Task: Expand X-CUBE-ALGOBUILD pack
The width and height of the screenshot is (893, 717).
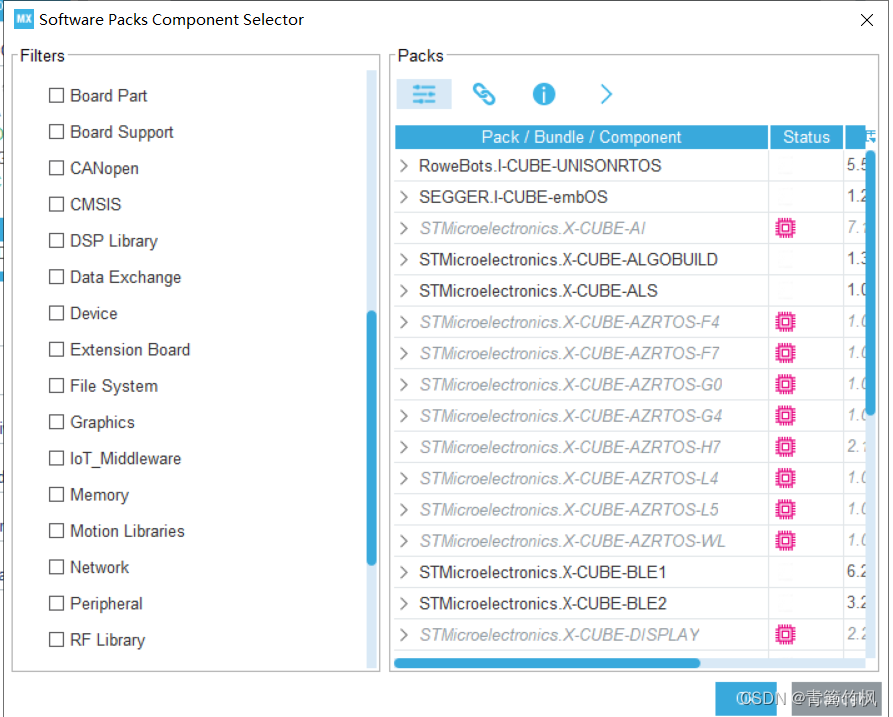Action: (x=404, y=260)
